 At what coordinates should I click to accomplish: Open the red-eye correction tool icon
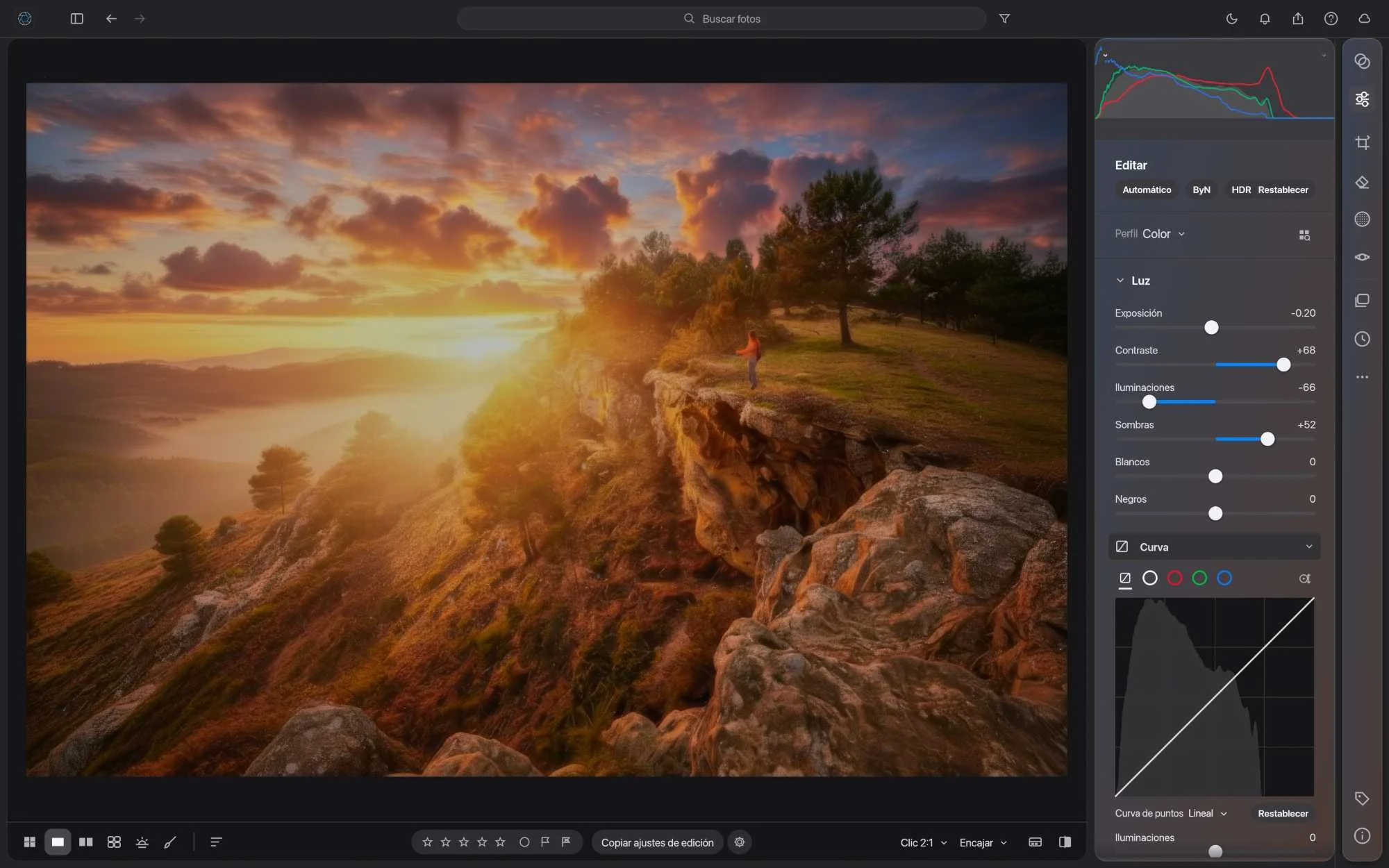(x=1362, y=257)
